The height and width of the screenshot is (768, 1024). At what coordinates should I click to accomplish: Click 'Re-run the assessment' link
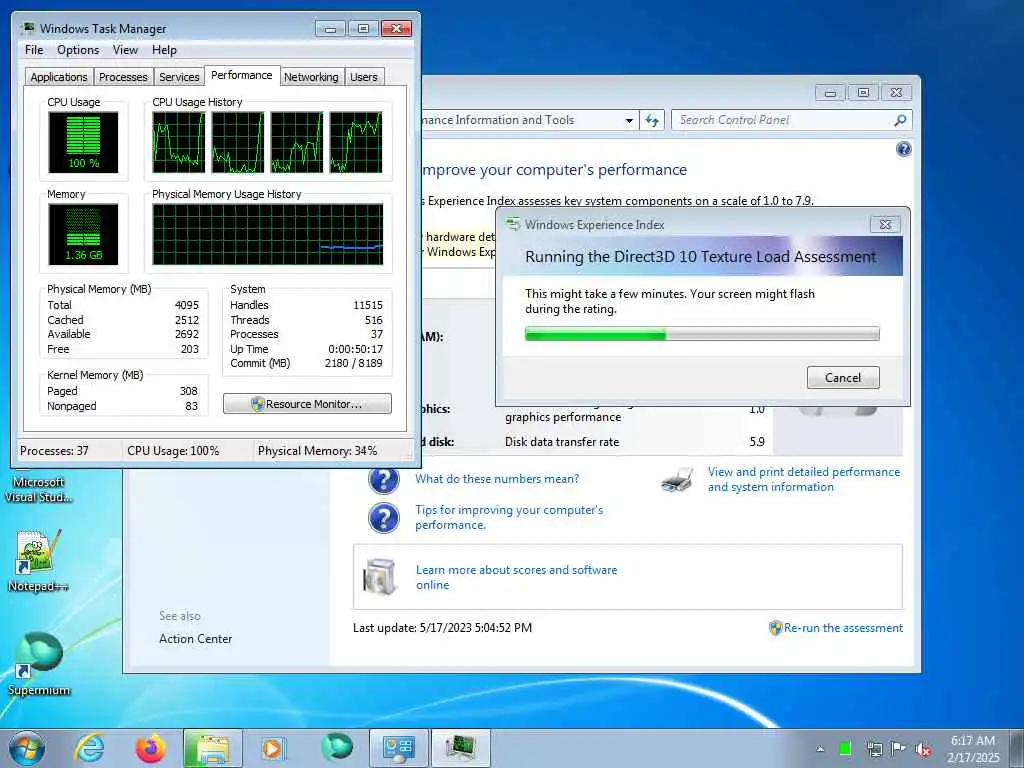[x=843, y=628]
